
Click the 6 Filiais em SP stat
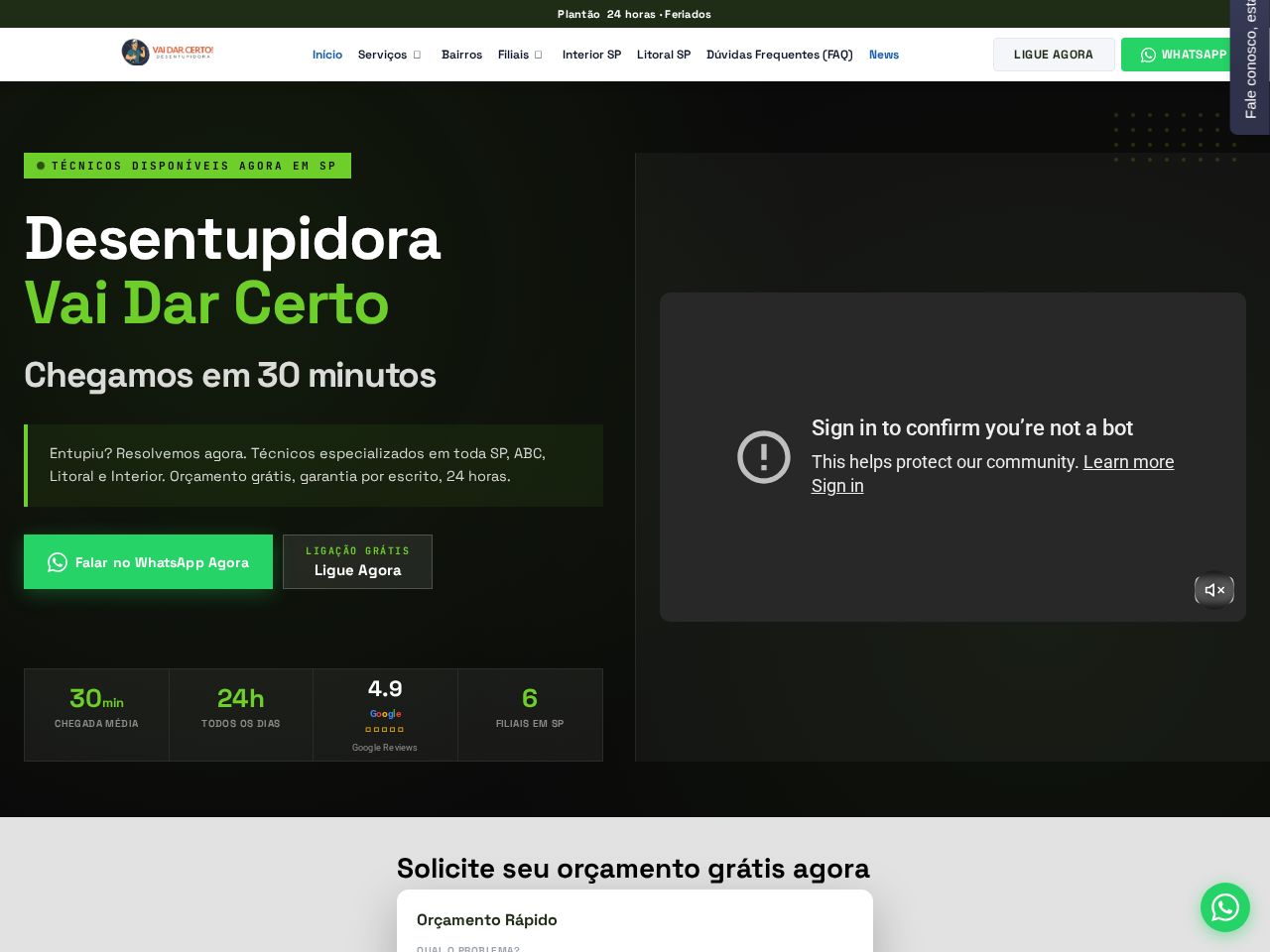[530, 715]
